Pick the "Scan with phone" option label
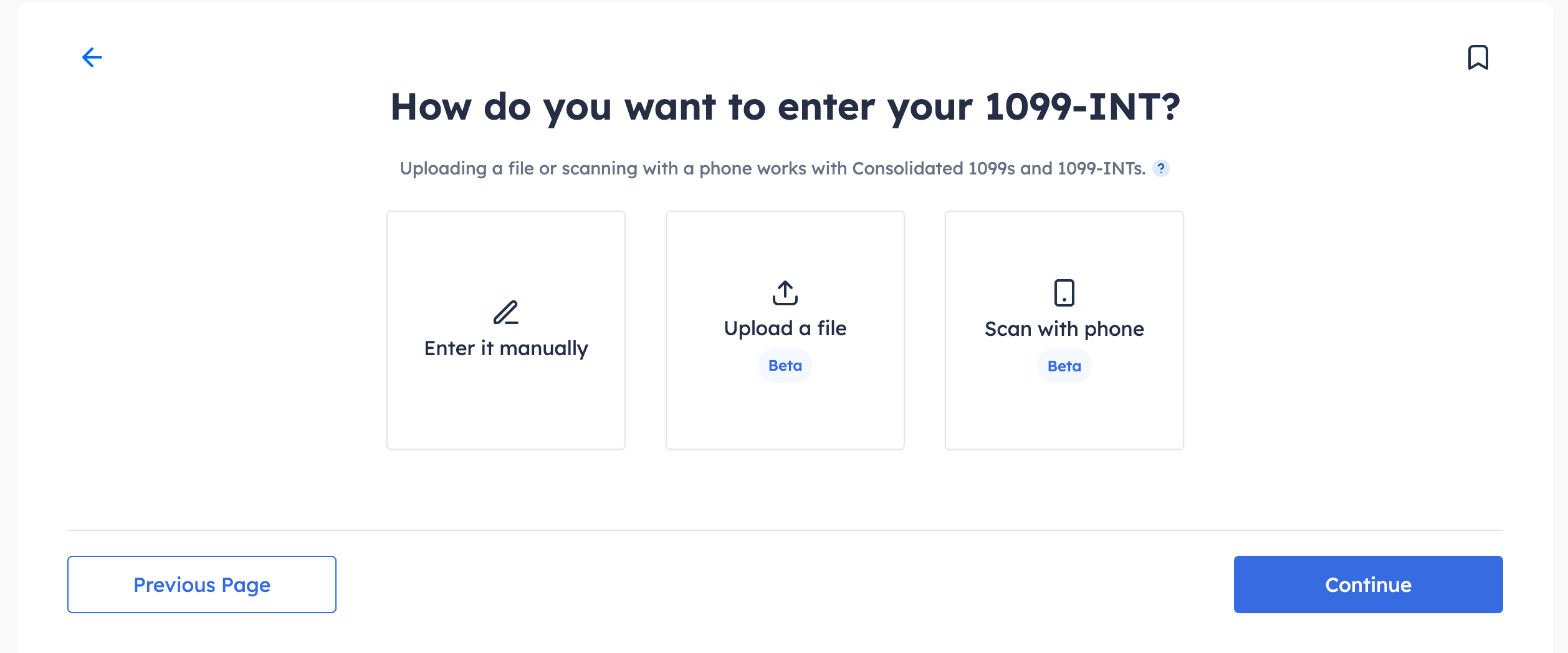Screen dimensions: 1568x653 pos(1064,329)
